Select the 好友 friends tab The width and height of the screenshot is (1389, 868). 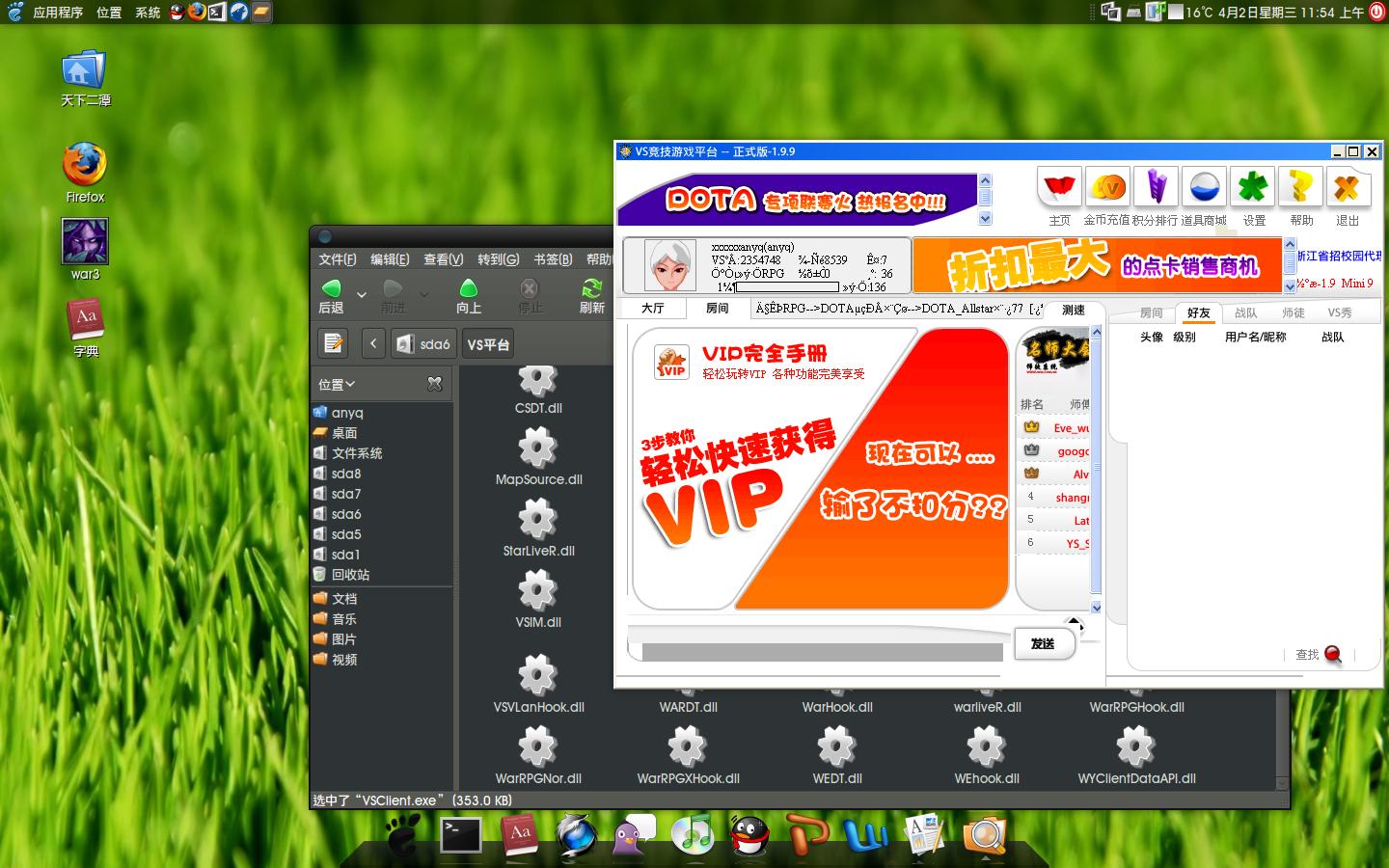[x=1199, y=312]
